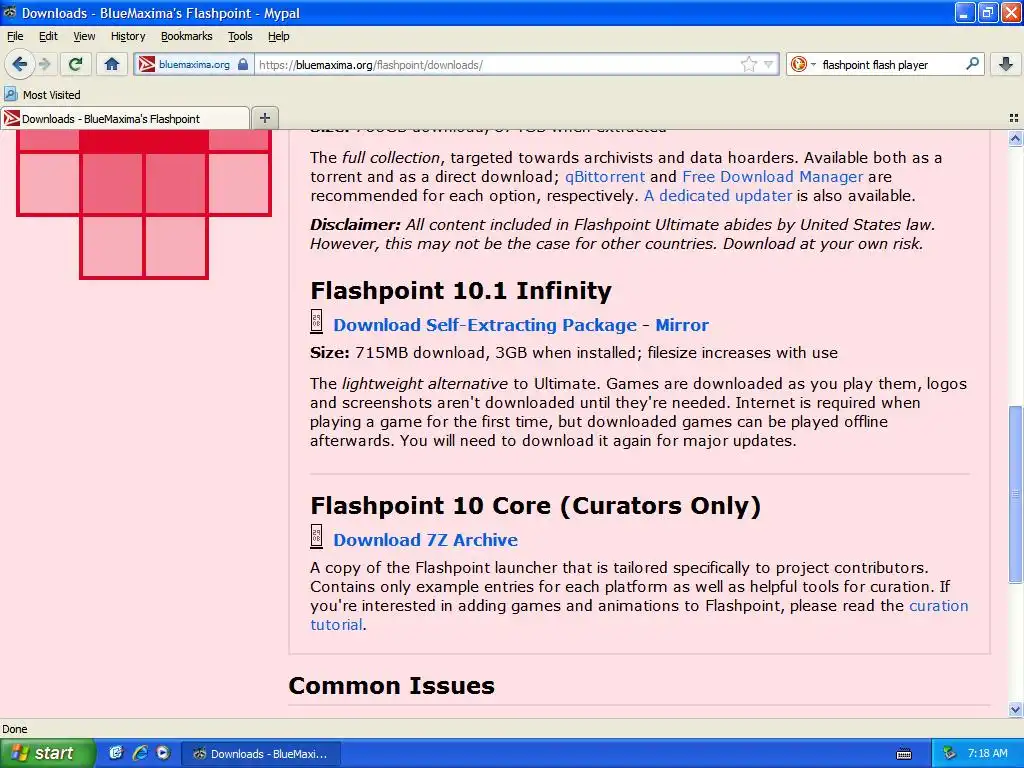Viewport: 1024px width, 768px height.
Task: Click the Common Issues heading
Action: (391, 685)
